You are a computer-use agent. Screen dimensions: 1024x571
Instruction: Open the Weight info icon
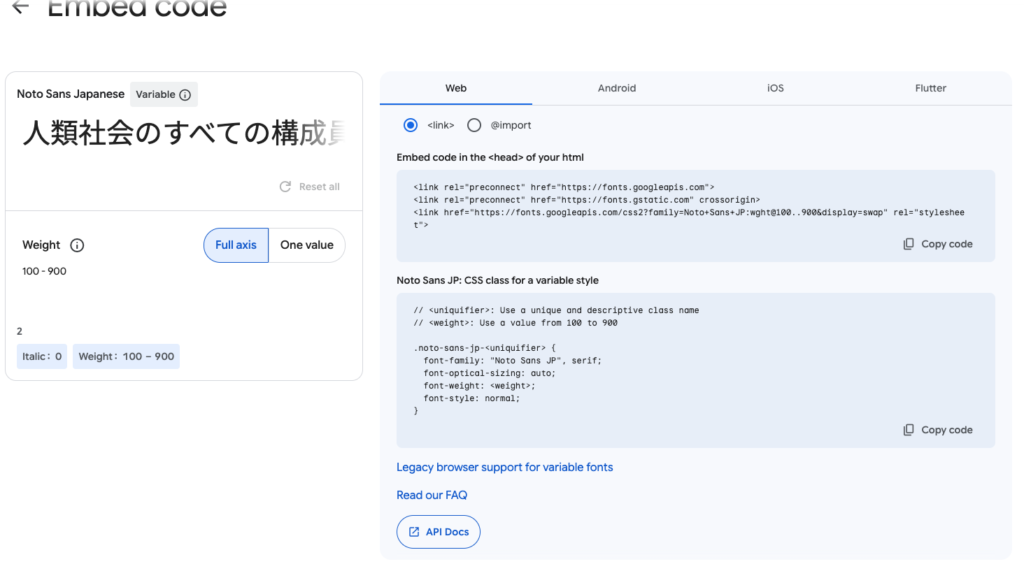pyautogui.click(x=77, y=245)
